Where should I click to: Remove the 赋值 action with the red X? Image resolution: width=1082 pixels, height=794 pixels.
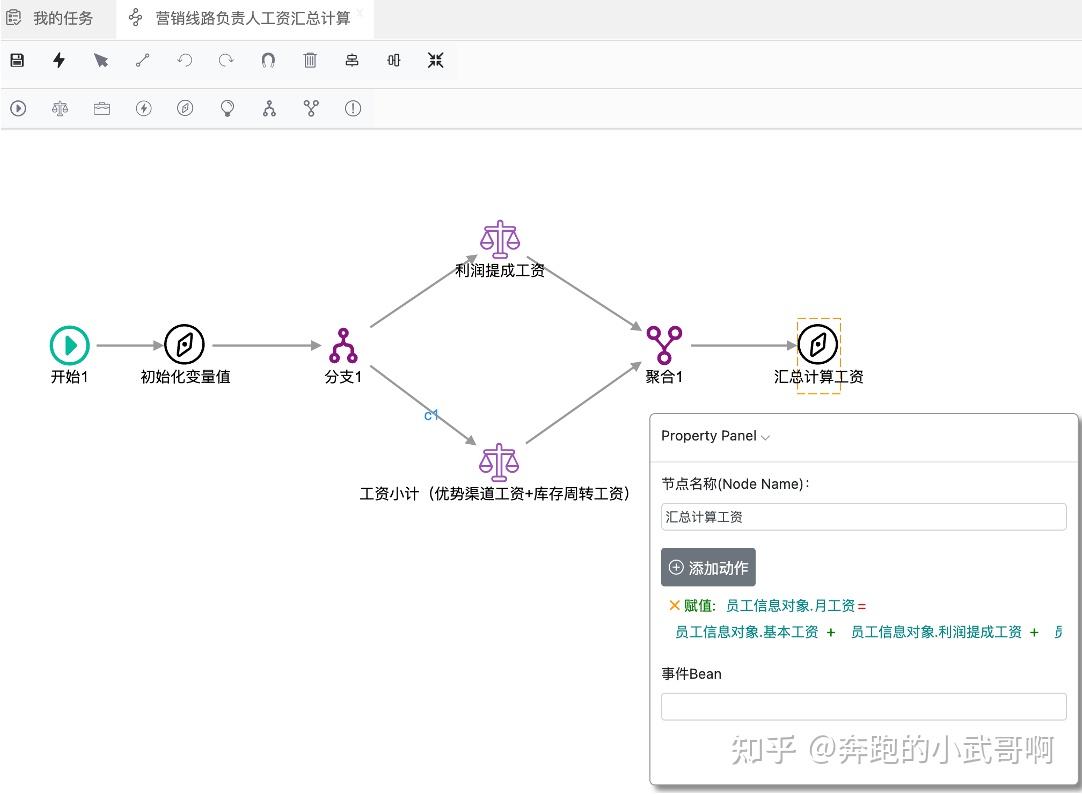point(672,604)
